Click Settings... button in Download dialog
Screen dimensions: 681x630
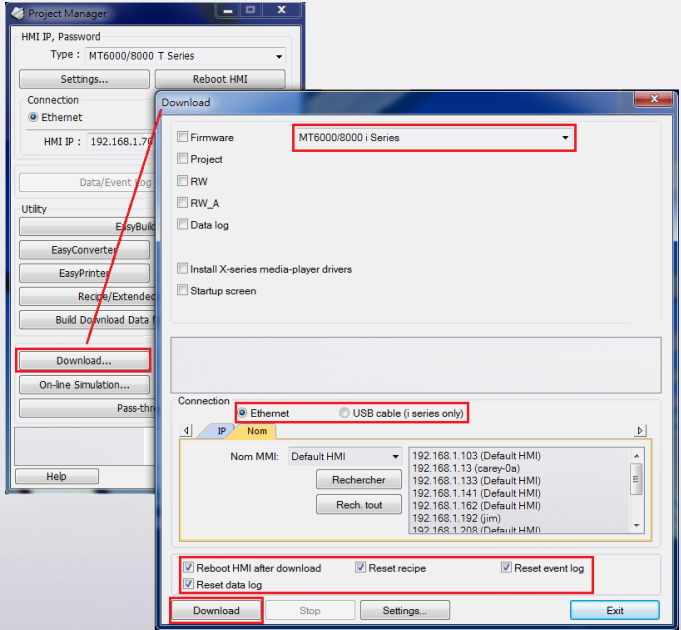404,610
